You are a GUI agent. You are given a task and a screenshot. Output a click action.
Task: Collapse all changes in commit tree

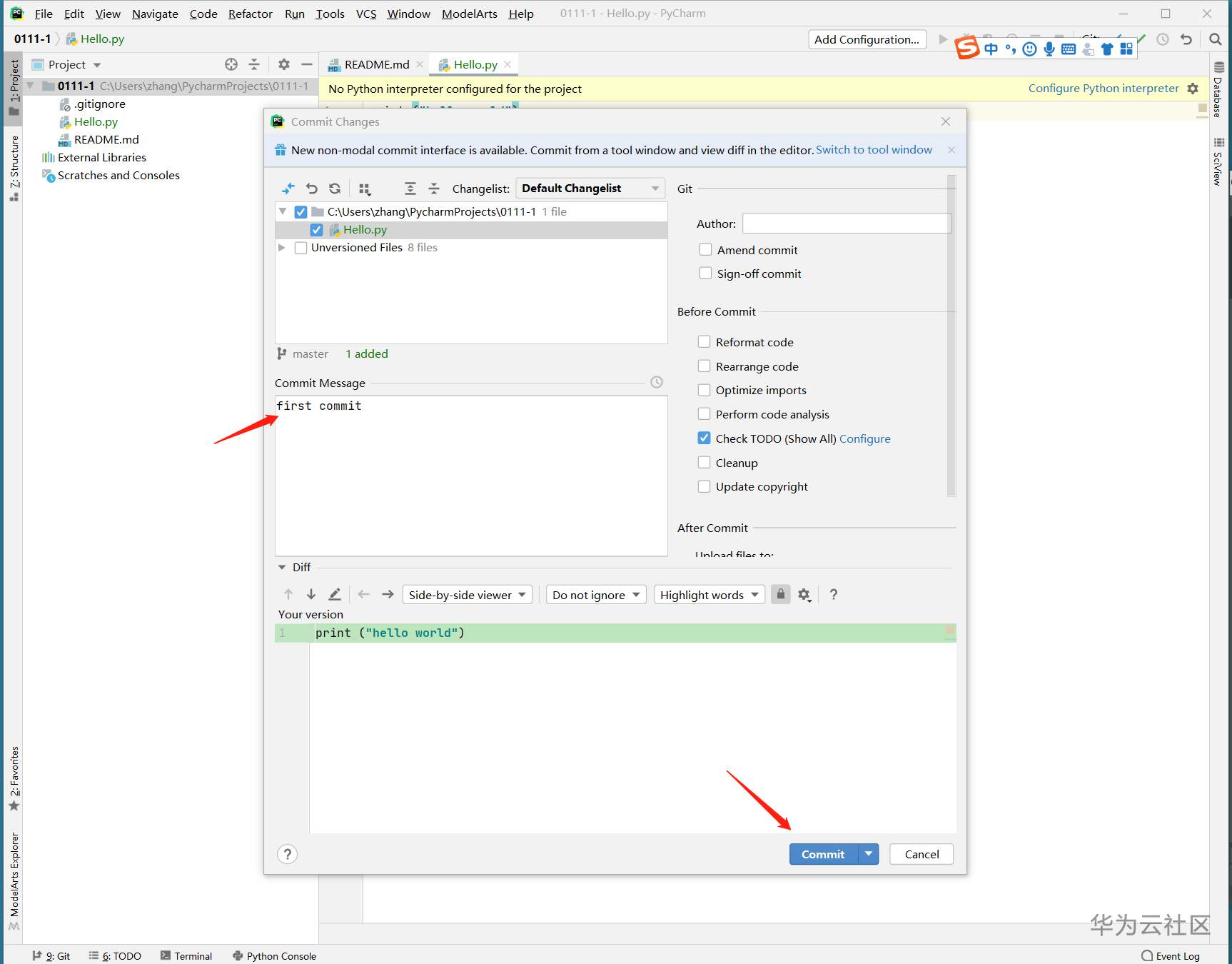coord(434,189)
